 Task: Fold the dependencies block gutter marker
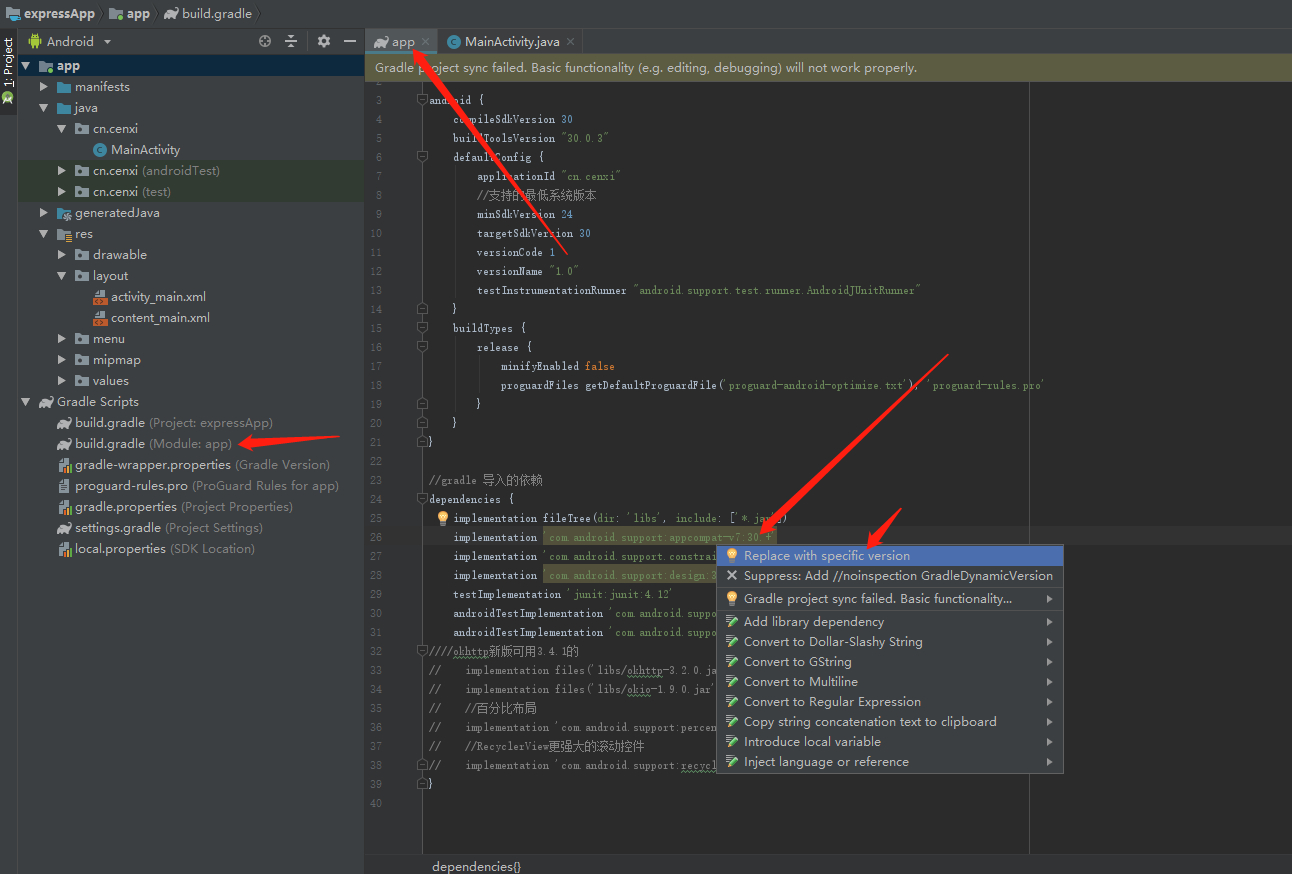point(422,499)
